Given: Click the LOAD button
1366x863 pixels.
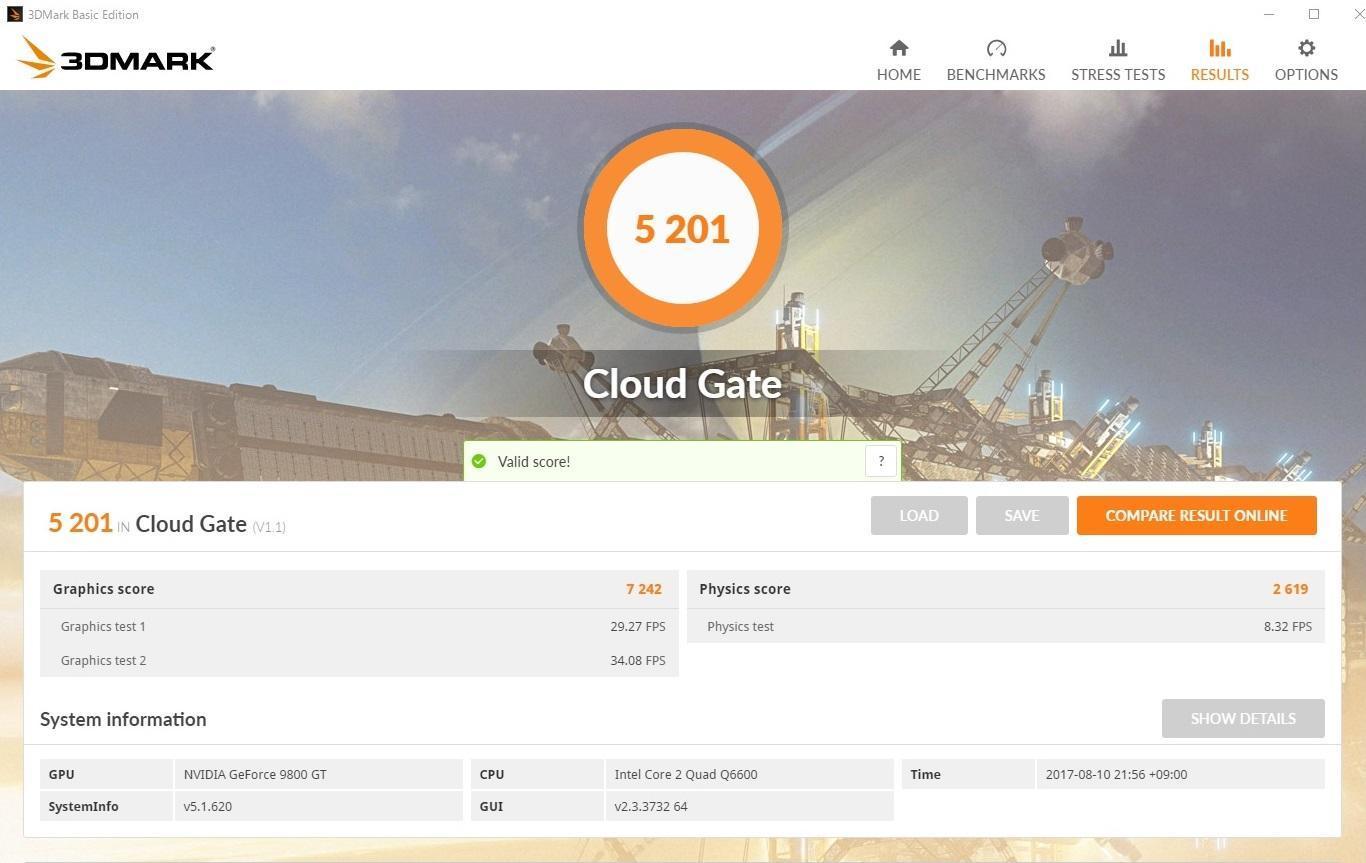Looking at the screenshot, I should (x=919, y=516).
